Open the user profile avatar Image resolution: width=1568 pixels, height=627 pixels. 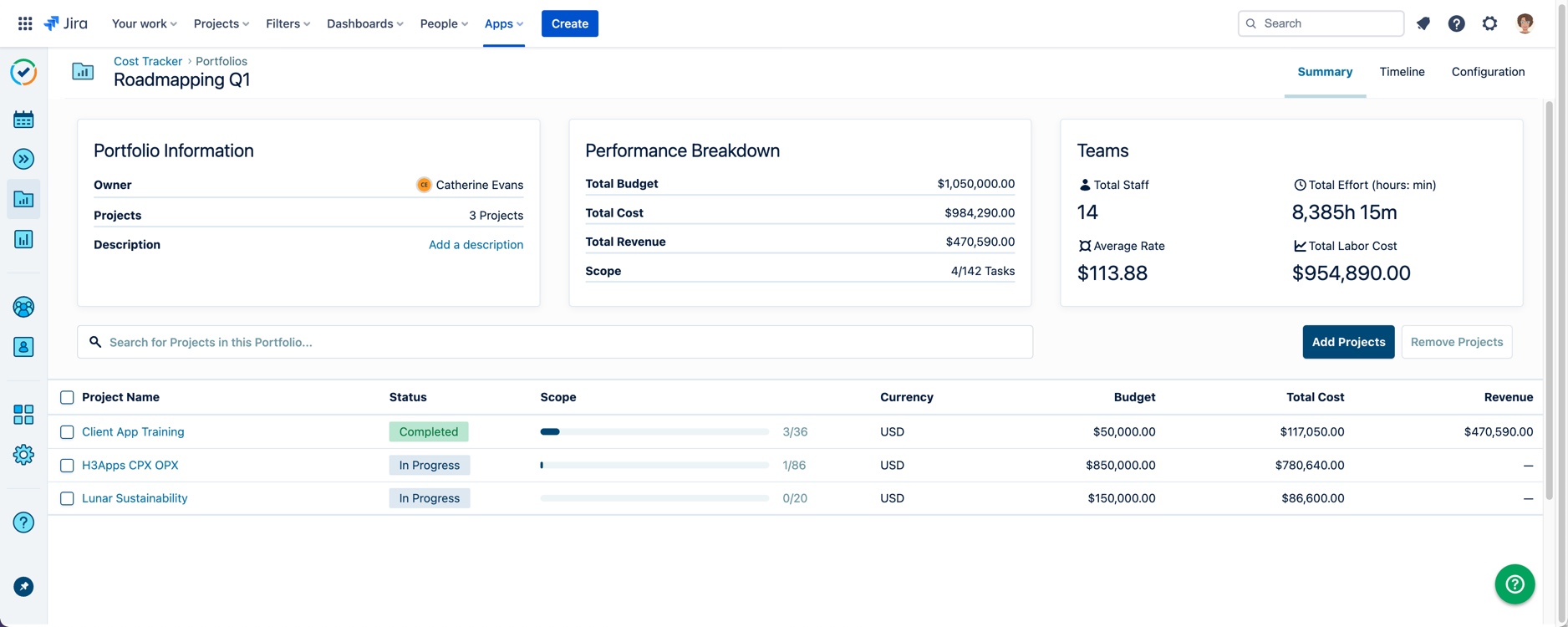tap(1525, 23)
